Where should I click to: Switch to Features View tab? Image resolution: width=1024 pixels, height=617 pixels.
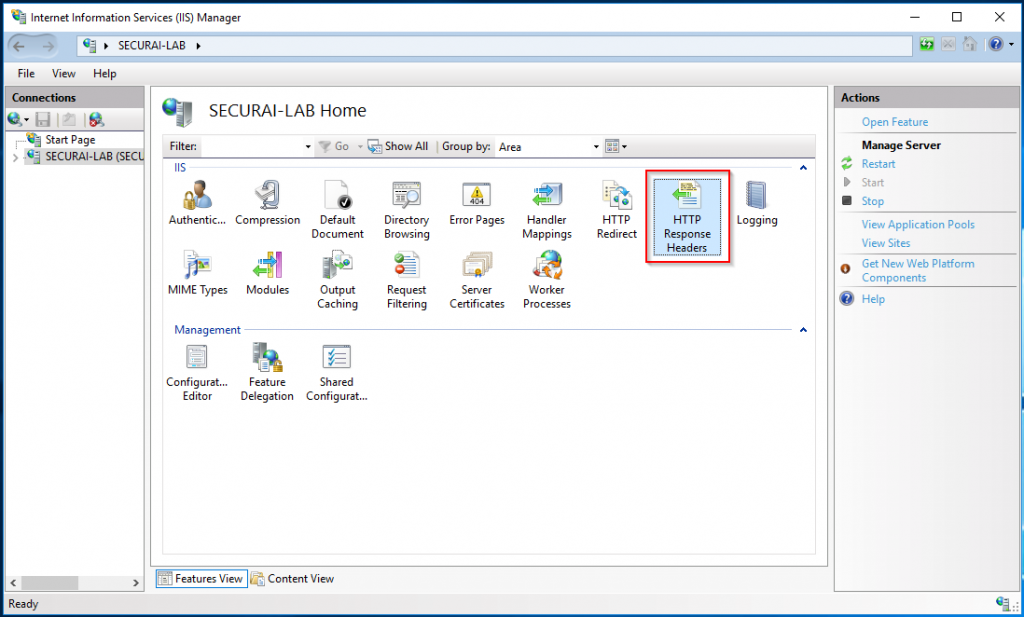click(201, 578)
